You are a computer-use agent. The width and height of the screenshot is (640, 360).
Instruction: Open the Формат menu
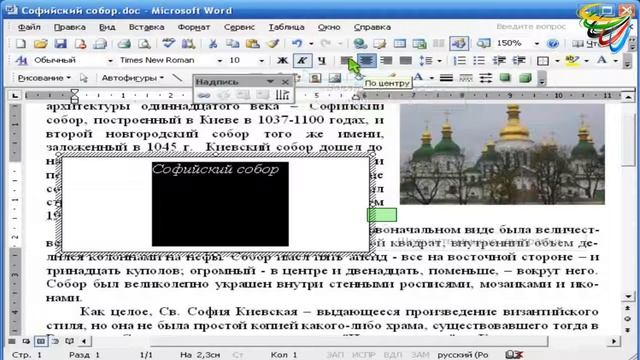pos(194,27)
